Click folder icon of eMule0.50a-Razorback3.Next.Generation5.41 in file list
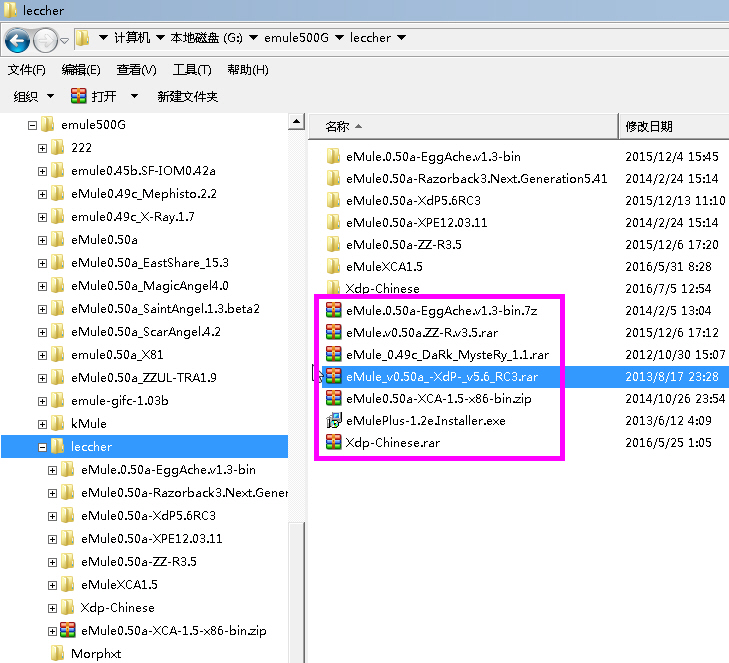The width and height of the screenshot is (729, 663). [333, 178]
